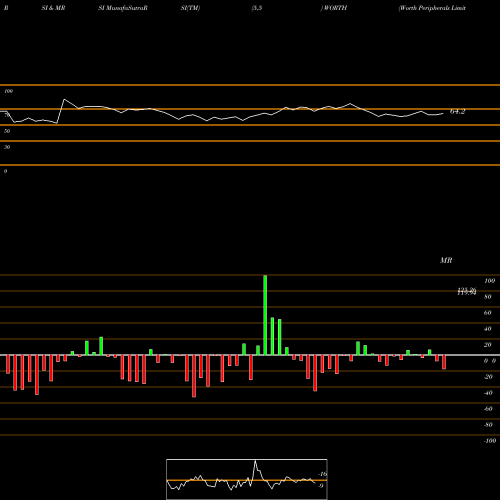Screen dimensions: 500x500
Task: Click the RSI line peak near left
Action: [64, 99]
